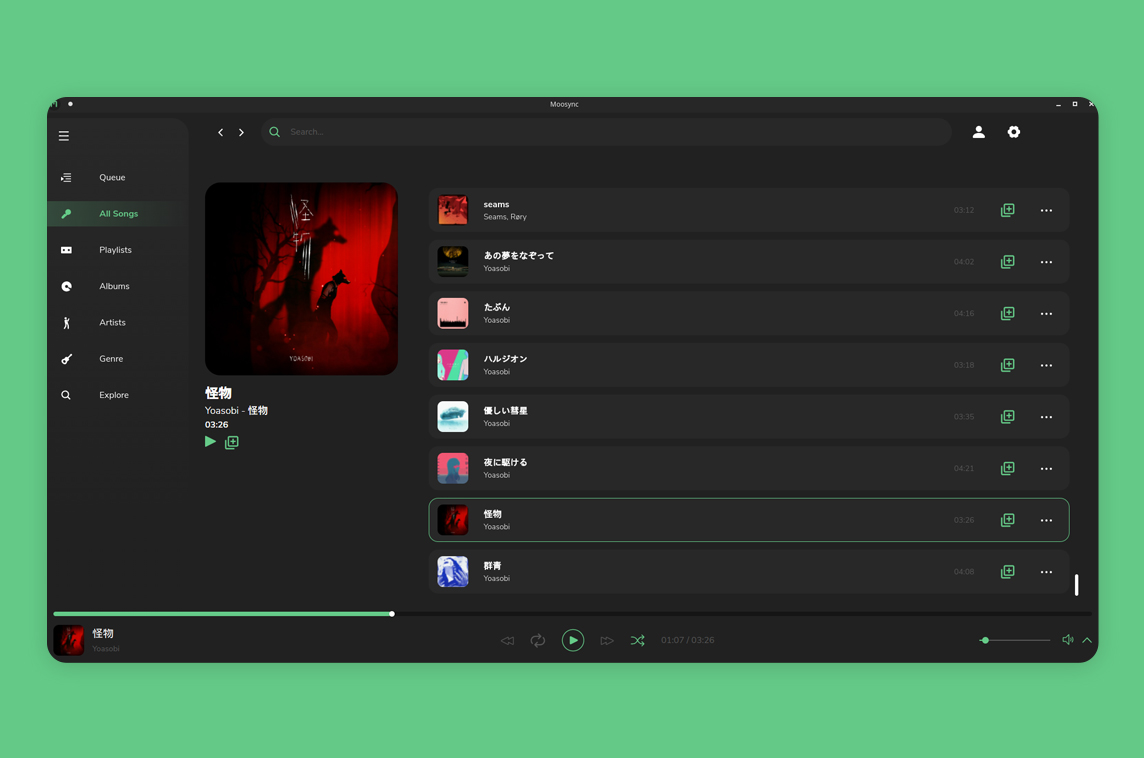Adjust the volume slider

[1015, 641]
